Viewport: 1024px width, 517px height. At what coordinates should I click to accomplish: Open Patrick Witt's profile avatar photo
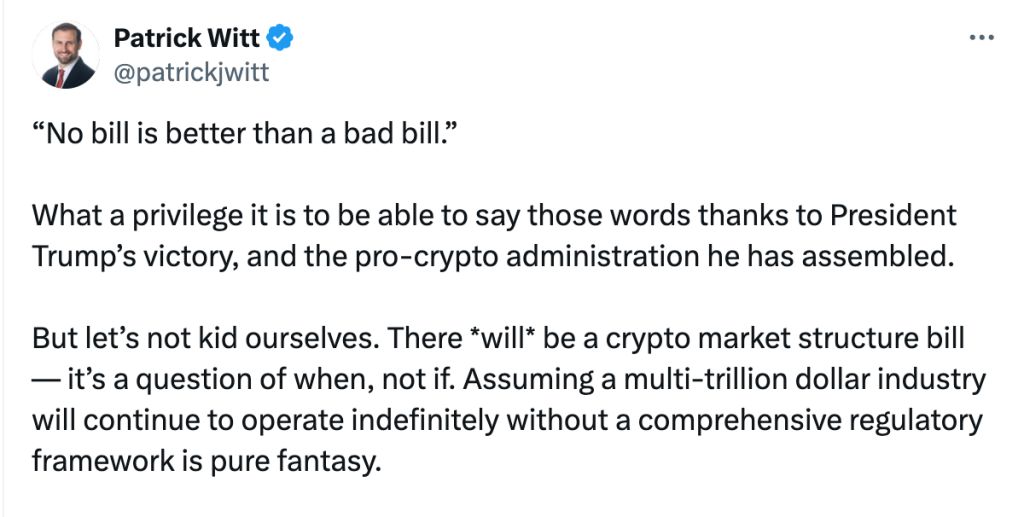pyautogui.click(x=65, y=55)
